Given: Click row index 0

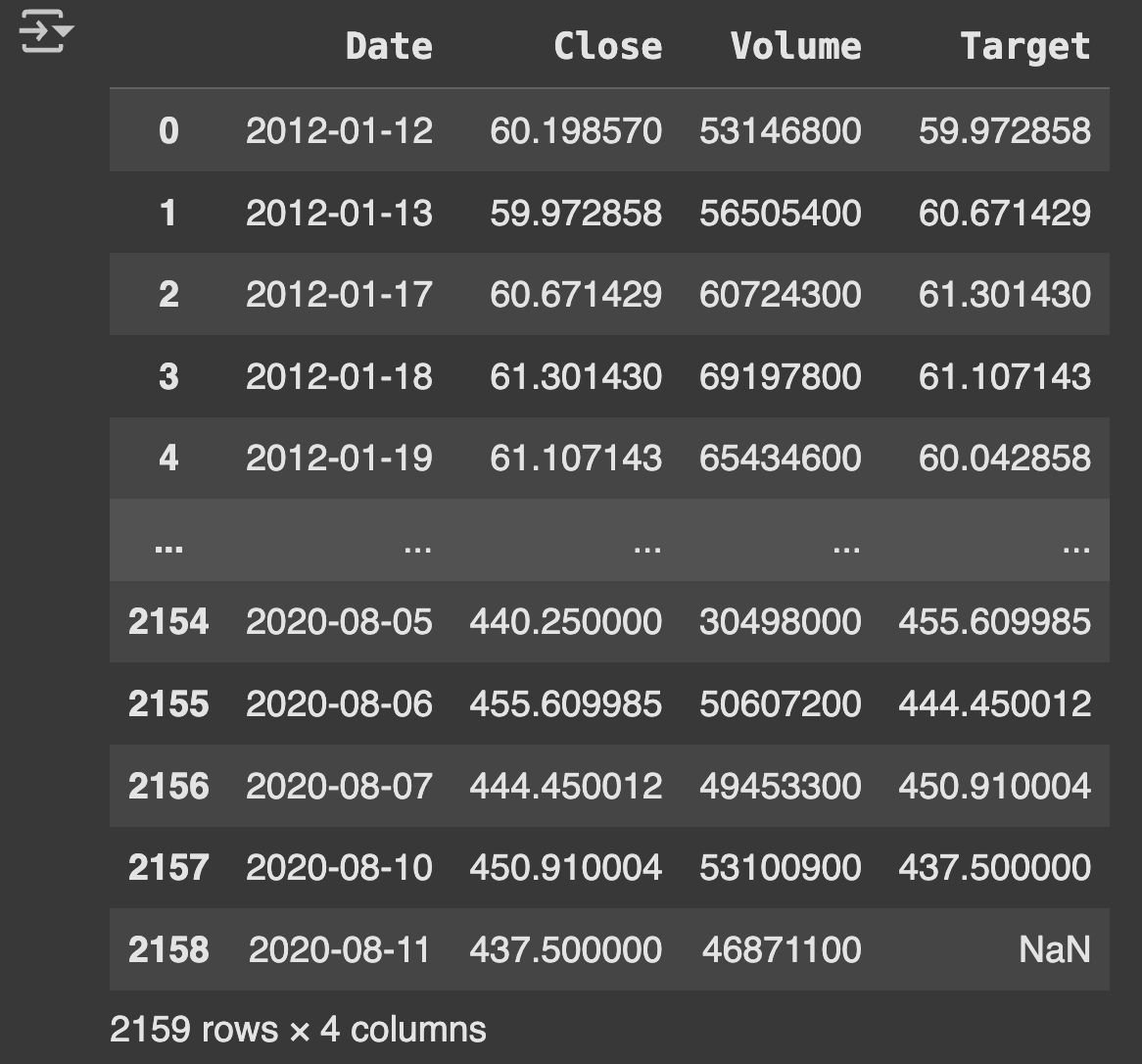Looking at the screenshot, I should 168,131.
